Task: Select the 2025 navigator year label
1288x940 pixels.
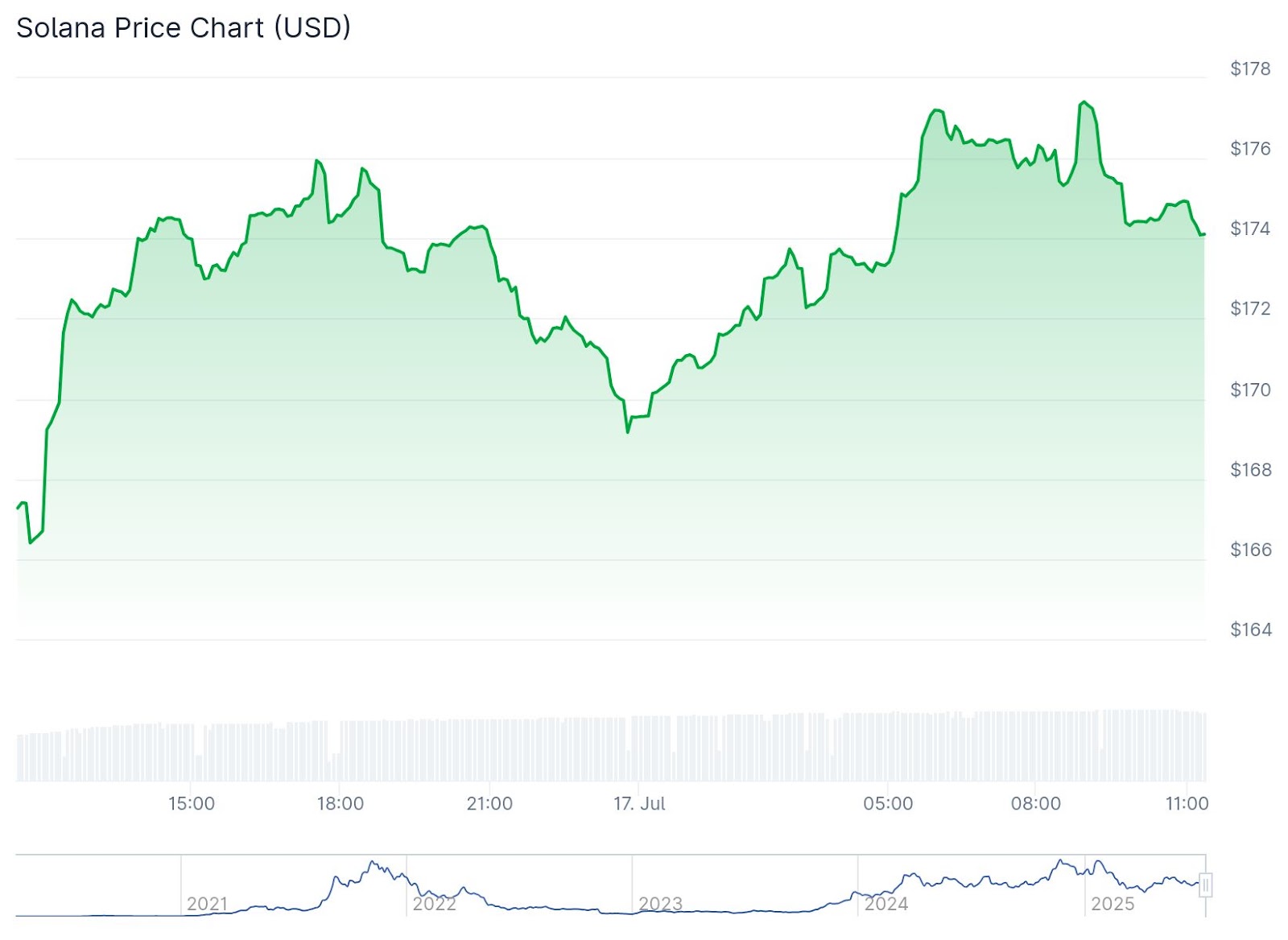Action: [1112, 904]
